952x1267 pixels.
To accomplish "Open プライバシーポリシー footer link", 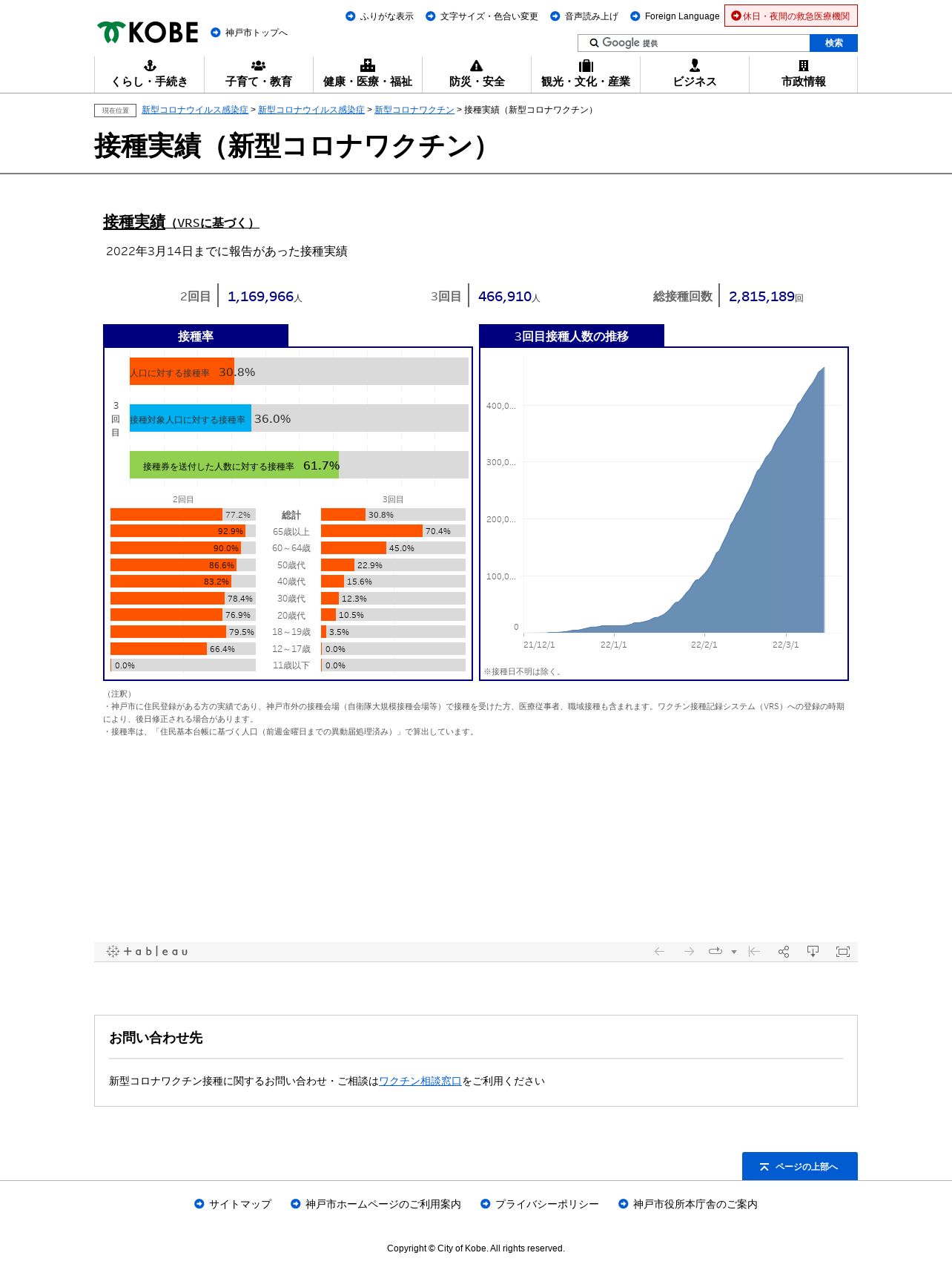I will click(540, 1204).
